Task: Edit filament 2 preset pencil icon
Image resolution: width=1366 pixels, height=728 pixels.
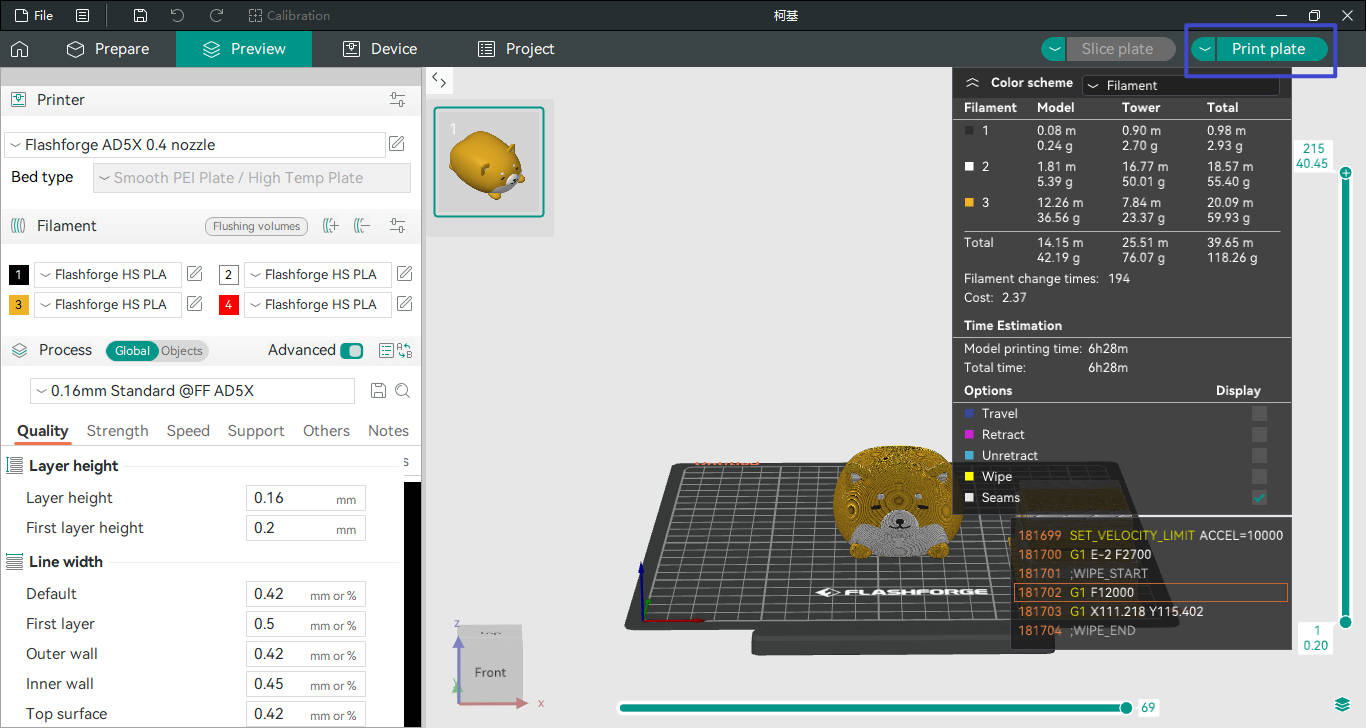Action: coord(405,274)
